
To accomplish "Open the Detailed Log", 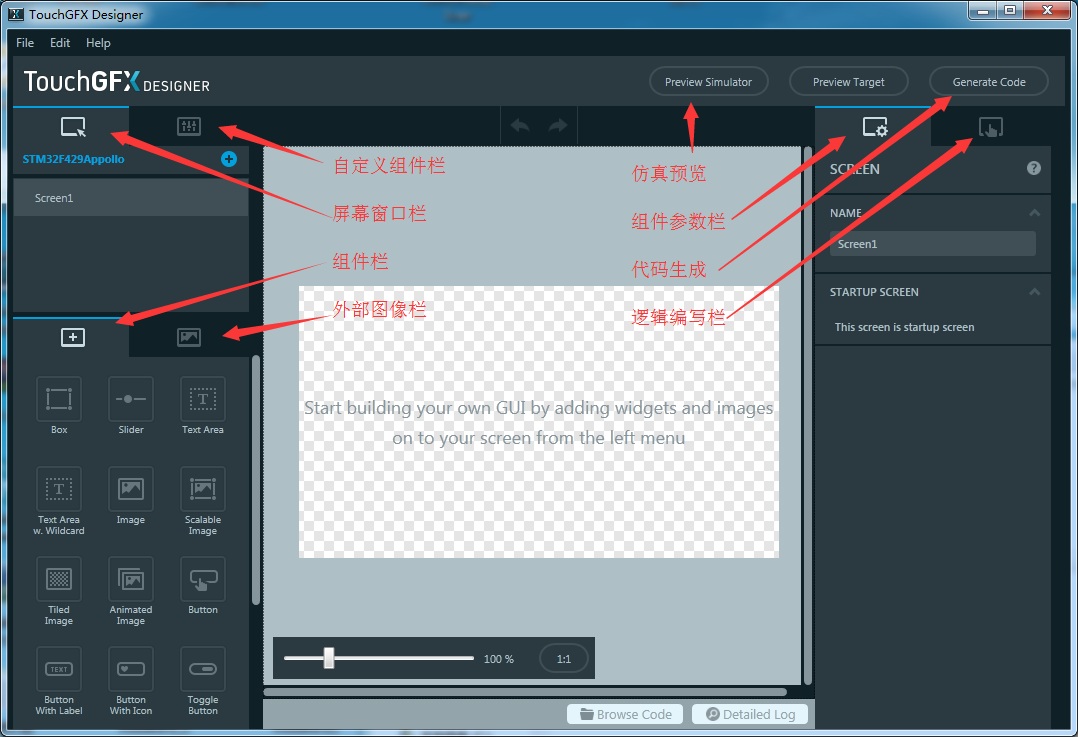I will click(750, 714).
